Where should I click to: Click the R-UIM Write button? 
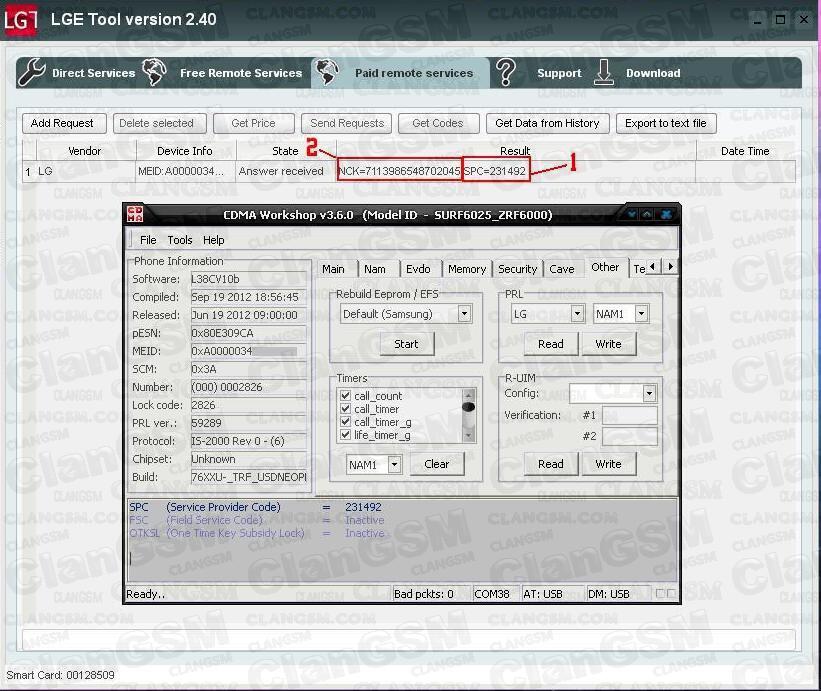point(608,464)
